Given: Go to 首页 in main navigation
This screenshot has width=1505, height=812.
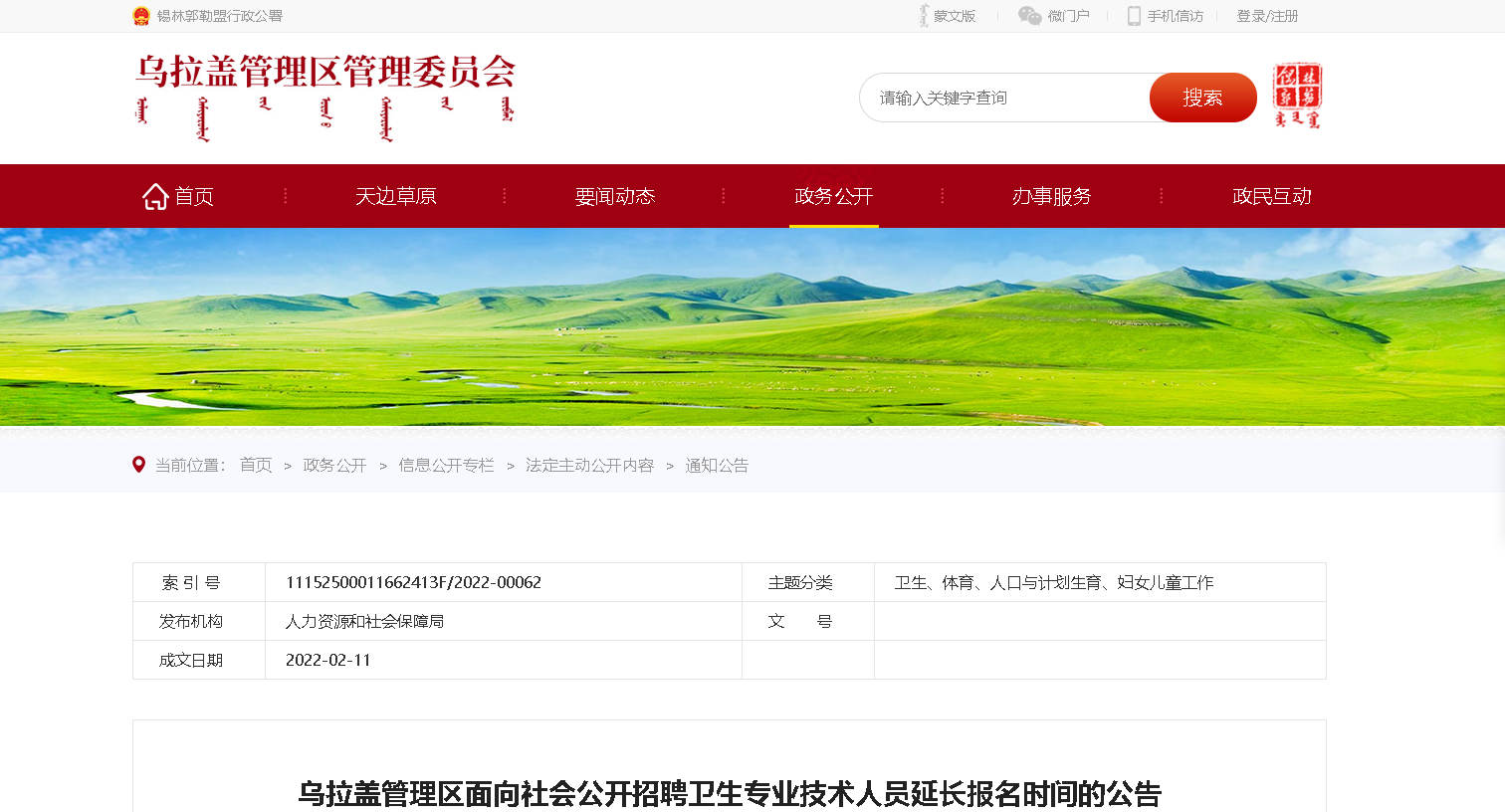Looking at the screenshot, I should (x=194, y=196).
